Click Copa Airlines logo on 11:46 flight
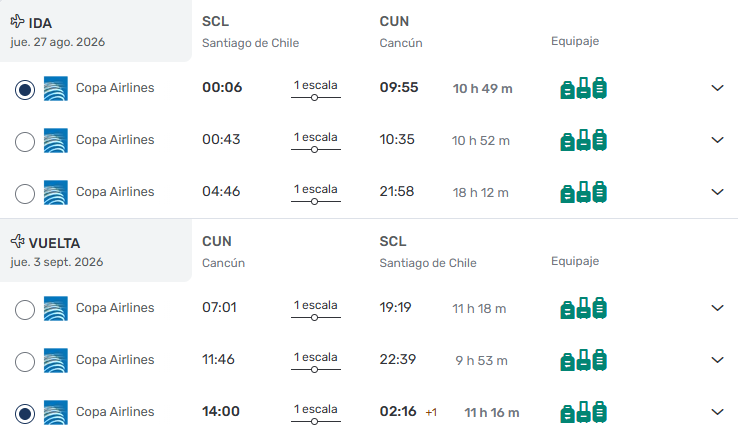Screen dimensions: 738x436 point(56,360)
